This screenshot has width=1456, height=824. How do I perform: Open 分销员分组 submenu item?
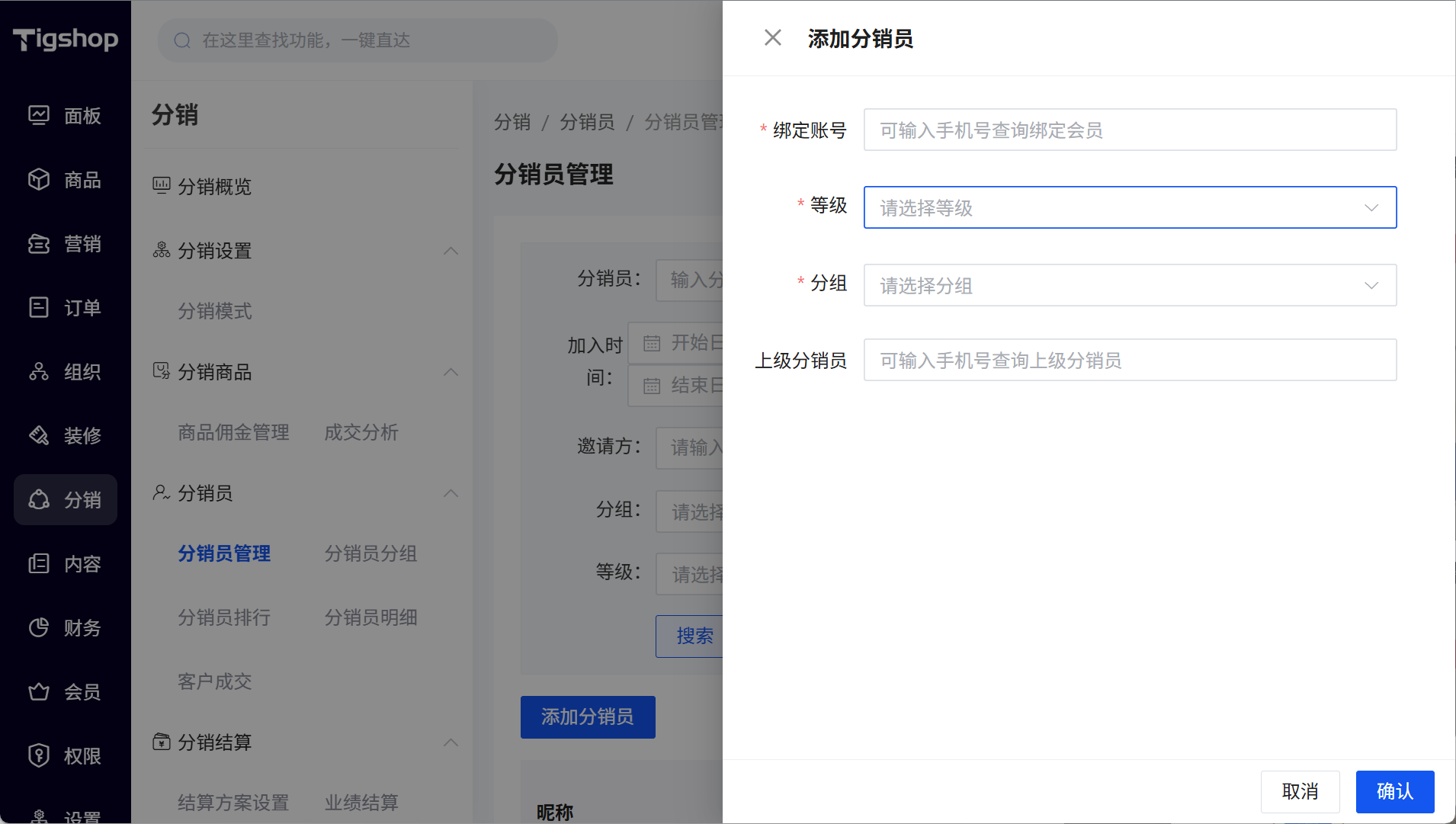pos(370,553)
